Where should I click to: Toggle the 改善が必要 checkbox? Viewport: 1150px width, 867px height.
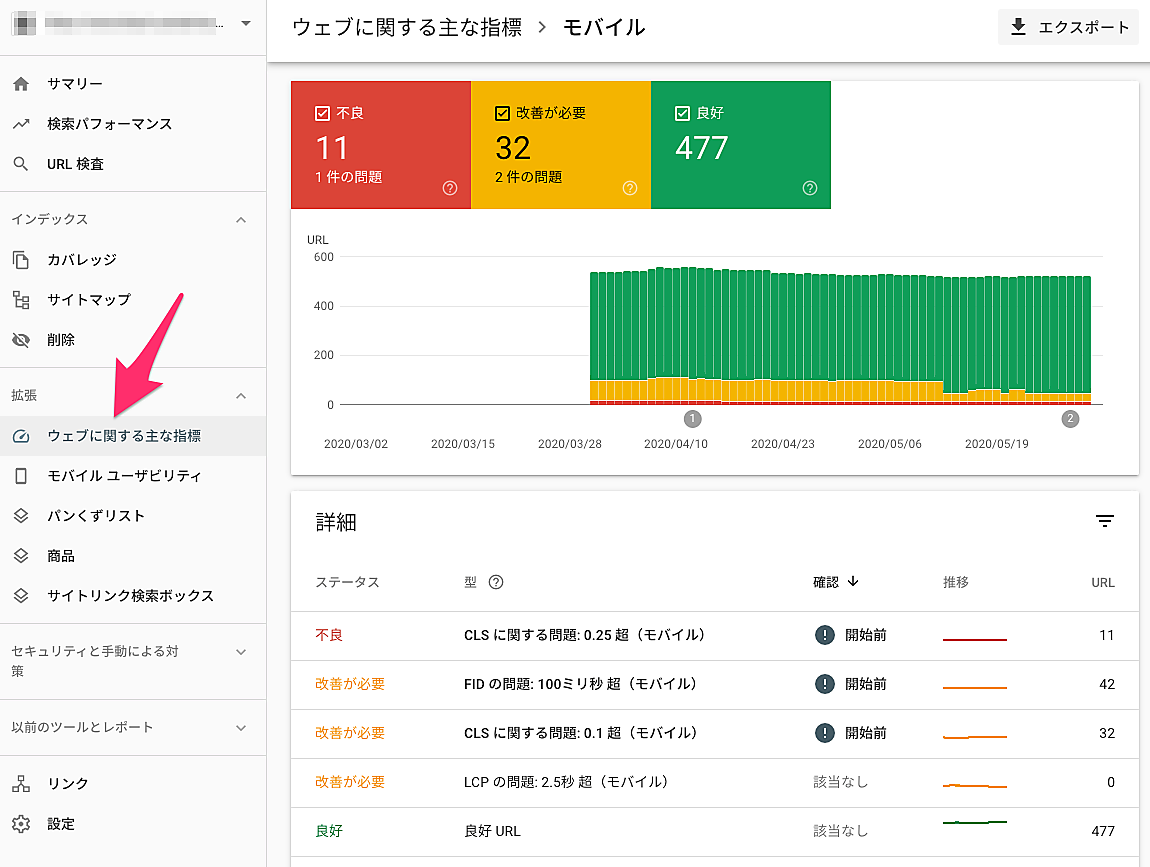point(502,113)
